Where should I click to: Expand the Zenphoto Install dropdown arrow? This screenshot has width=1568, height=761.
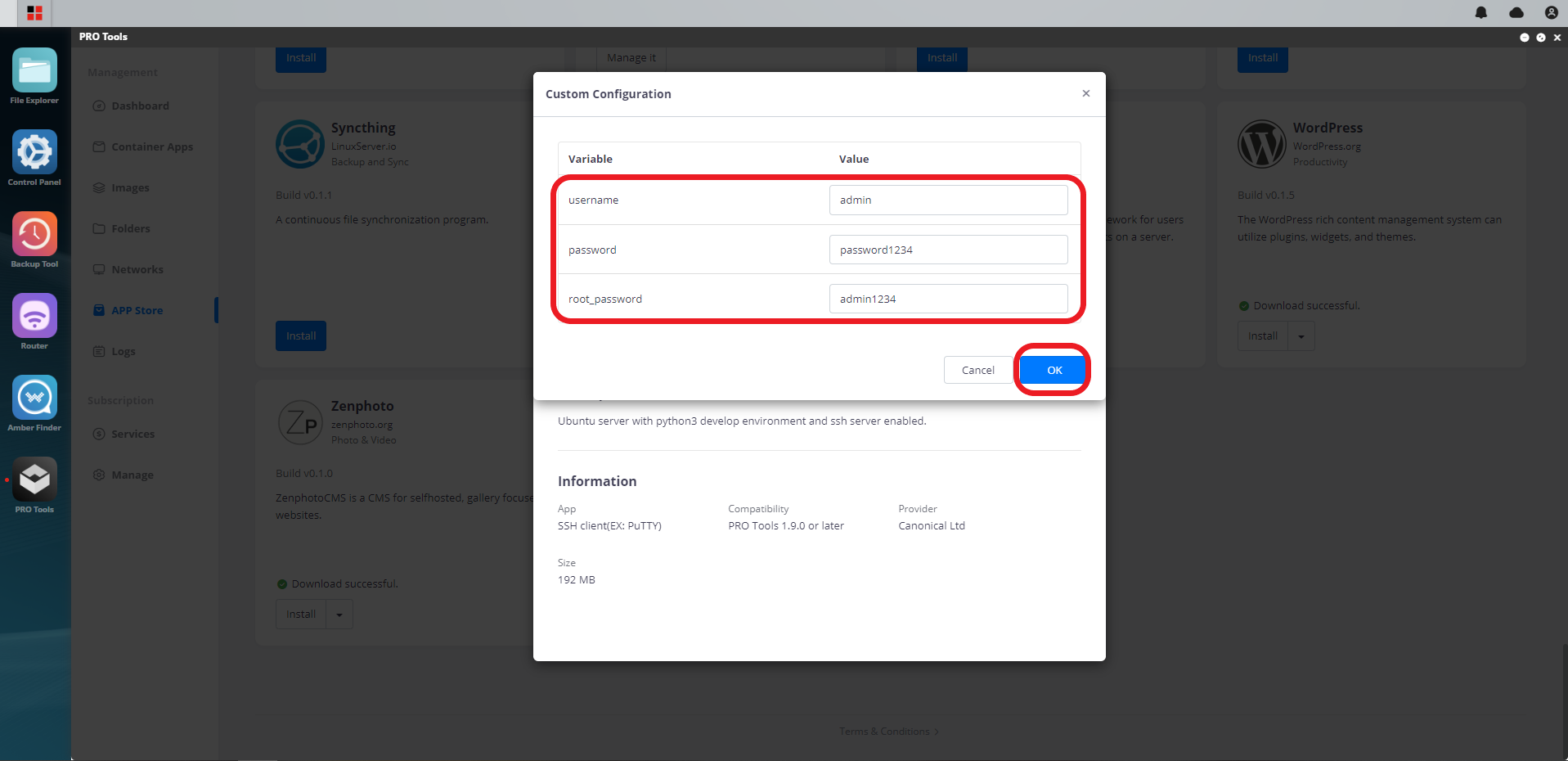339,615
